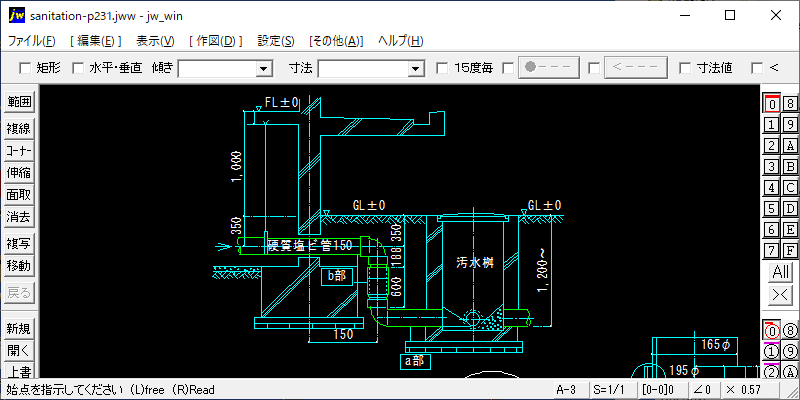Click the S=1/1 scale in status bar
The height and width of the screenshot is (400, 800).
tap(611, 389)
